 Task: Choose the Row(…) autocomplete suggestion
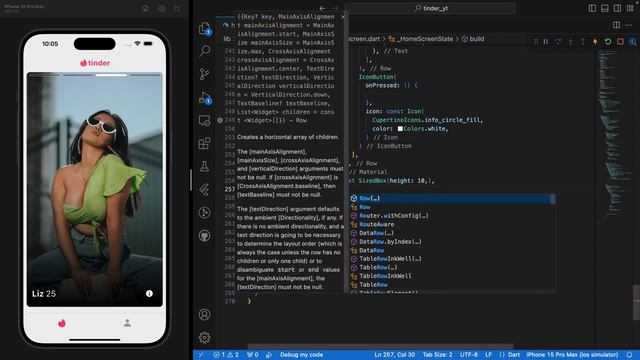[x=452, y=198]
